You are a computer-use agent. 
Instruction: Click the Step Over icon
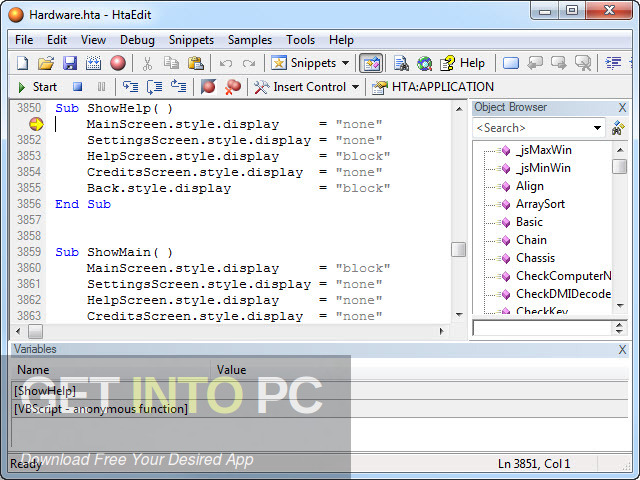[154, 87]
